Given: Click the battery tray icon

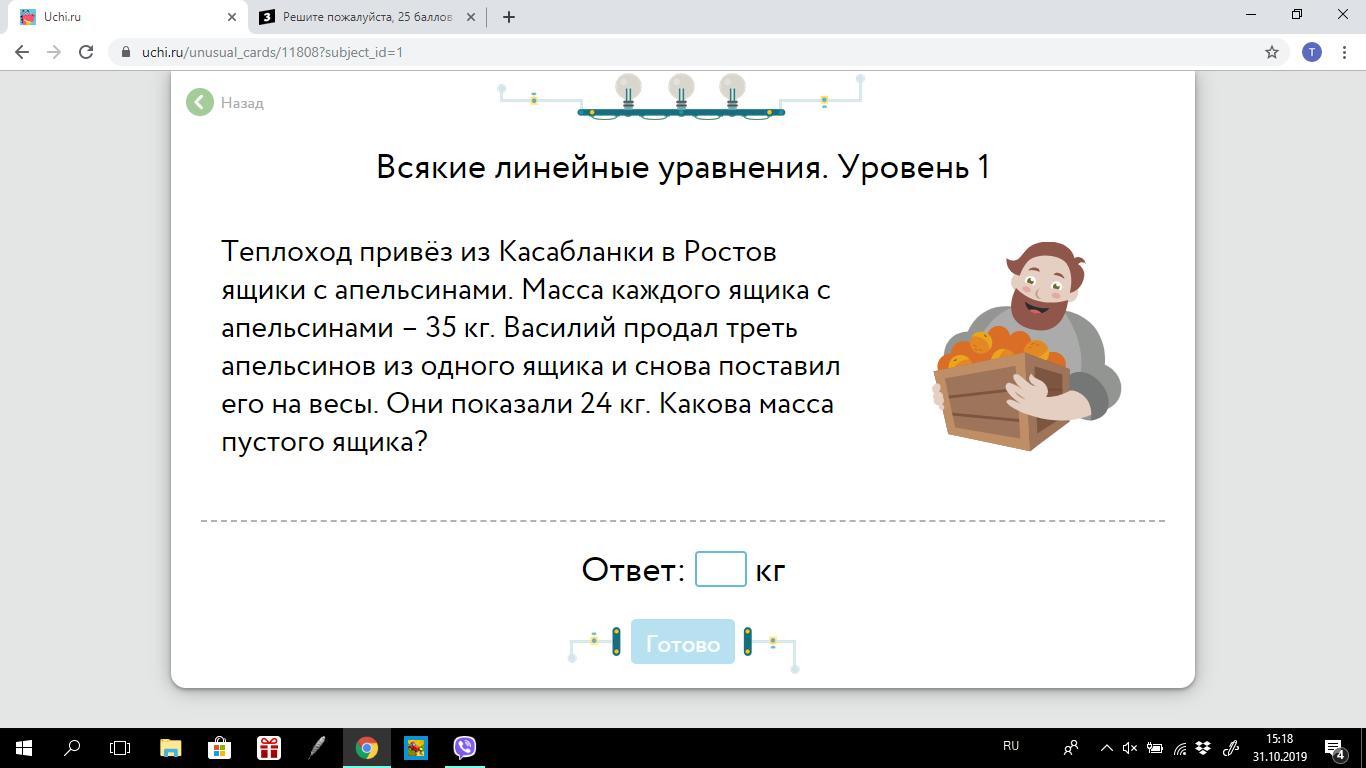Looking at the screenshot, I should click(x=1155, y=747).
